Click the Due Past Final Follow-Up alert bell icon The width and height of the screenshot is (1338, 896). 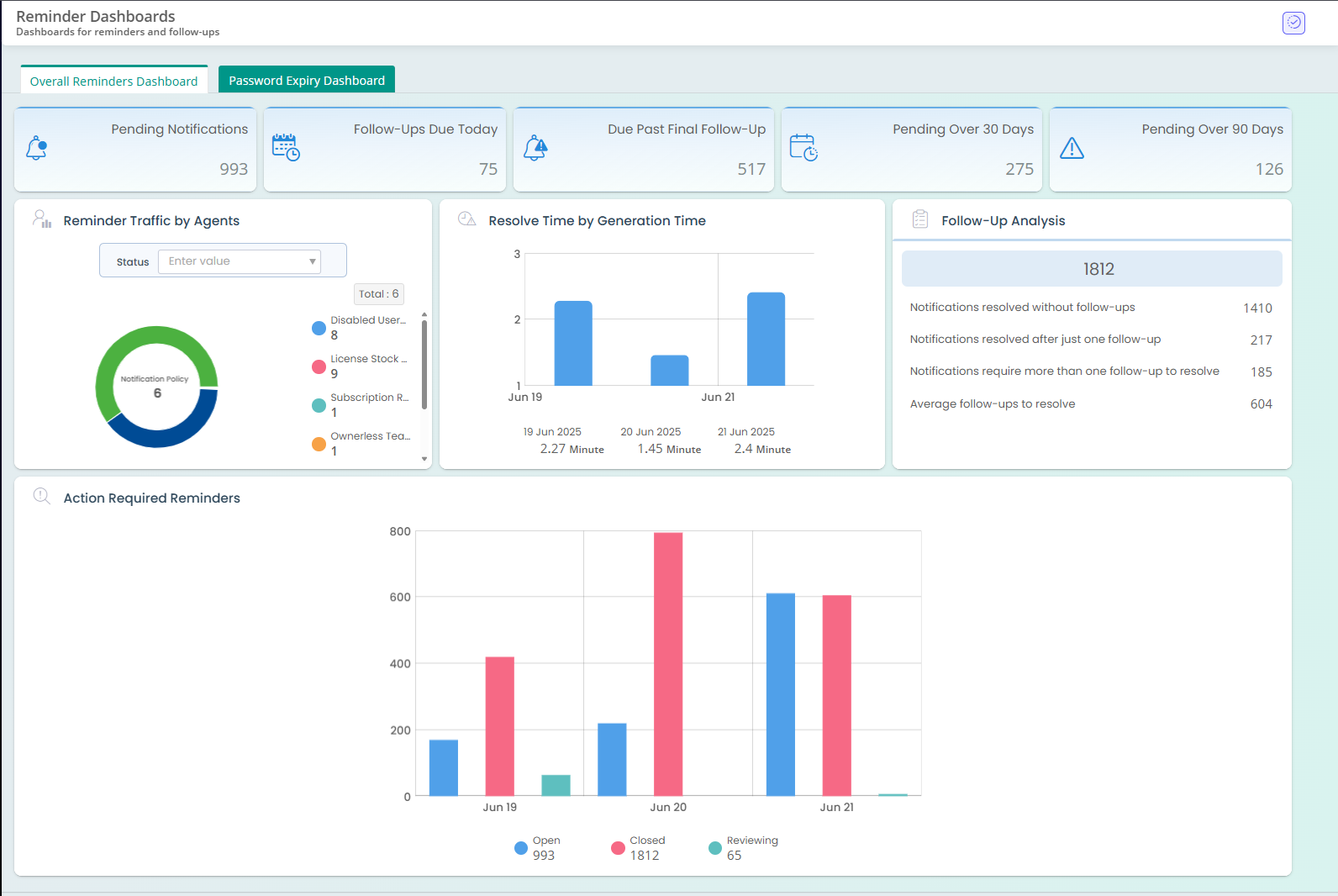tap(535, 149)
